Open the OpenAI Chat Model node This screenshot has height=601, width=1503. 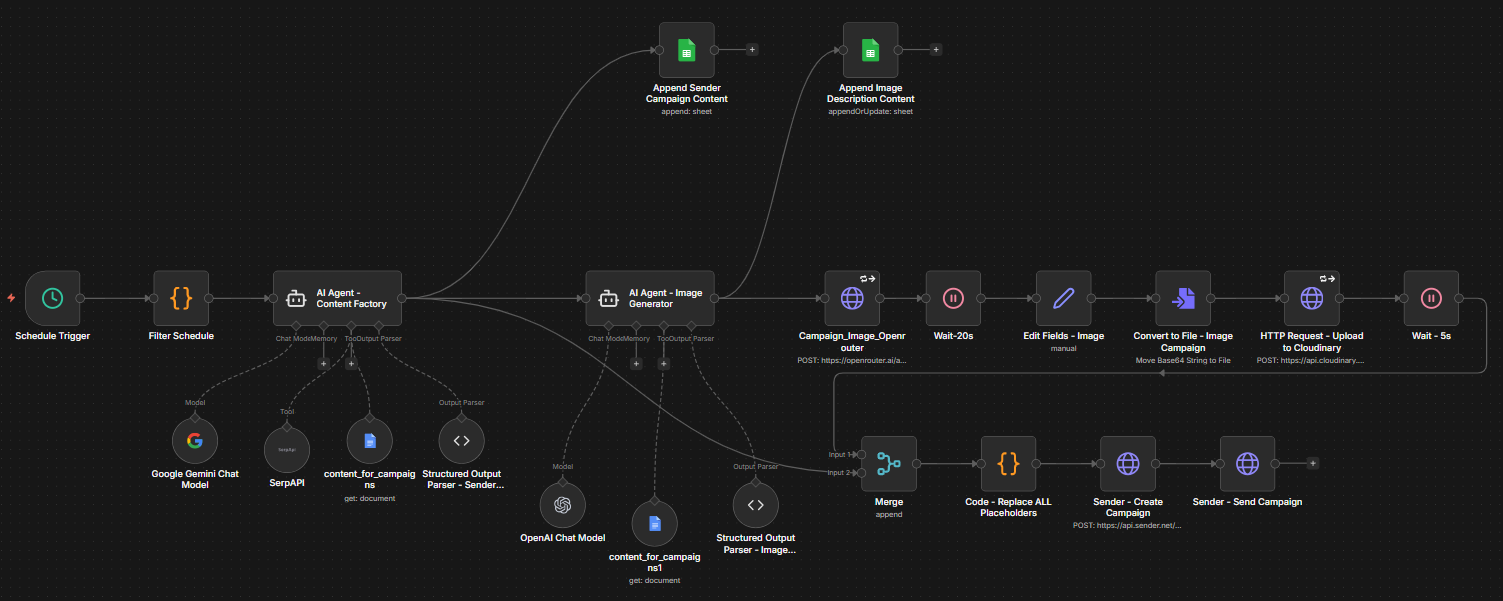pos(562,505)
